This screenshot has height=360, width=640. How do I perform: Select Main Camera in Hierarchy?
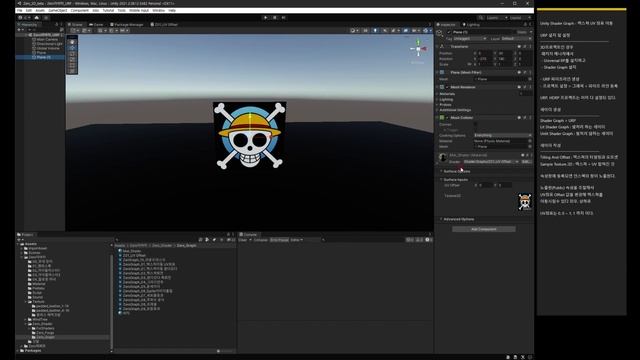click(47, 39)
